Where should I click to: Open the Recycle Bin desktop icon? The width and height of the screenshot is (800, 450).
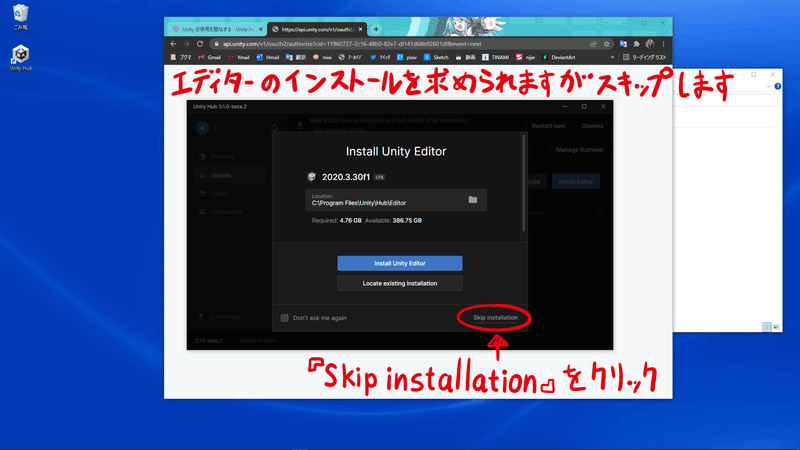click(20, 17)
